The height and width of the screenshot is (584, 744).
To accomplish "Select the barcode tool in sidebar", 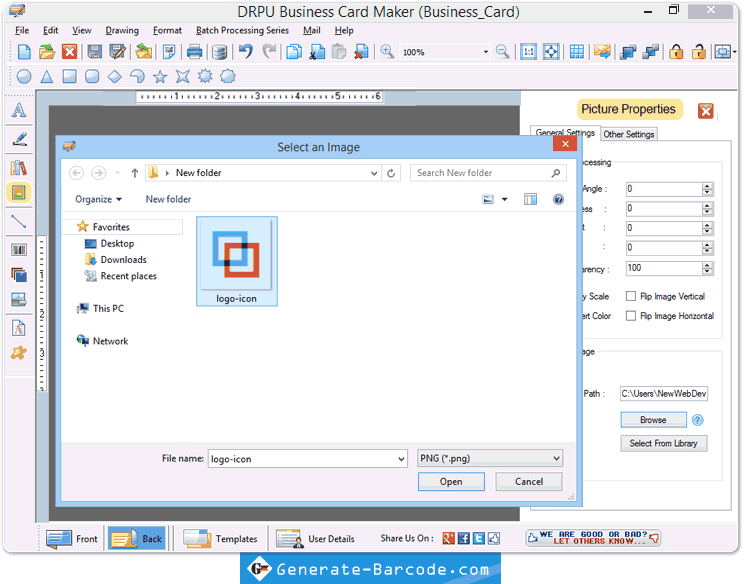I will pos(19,250).
